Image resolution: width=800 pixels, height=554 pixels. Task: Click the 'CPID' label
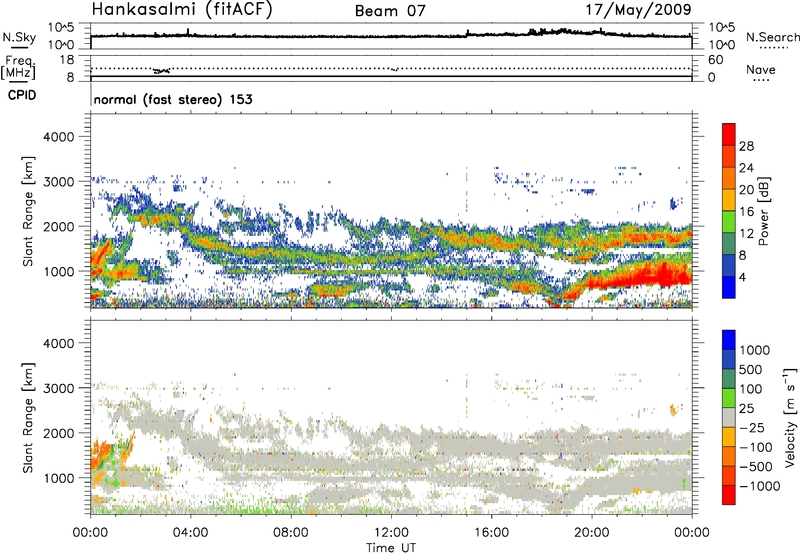[x=22, y=95]
